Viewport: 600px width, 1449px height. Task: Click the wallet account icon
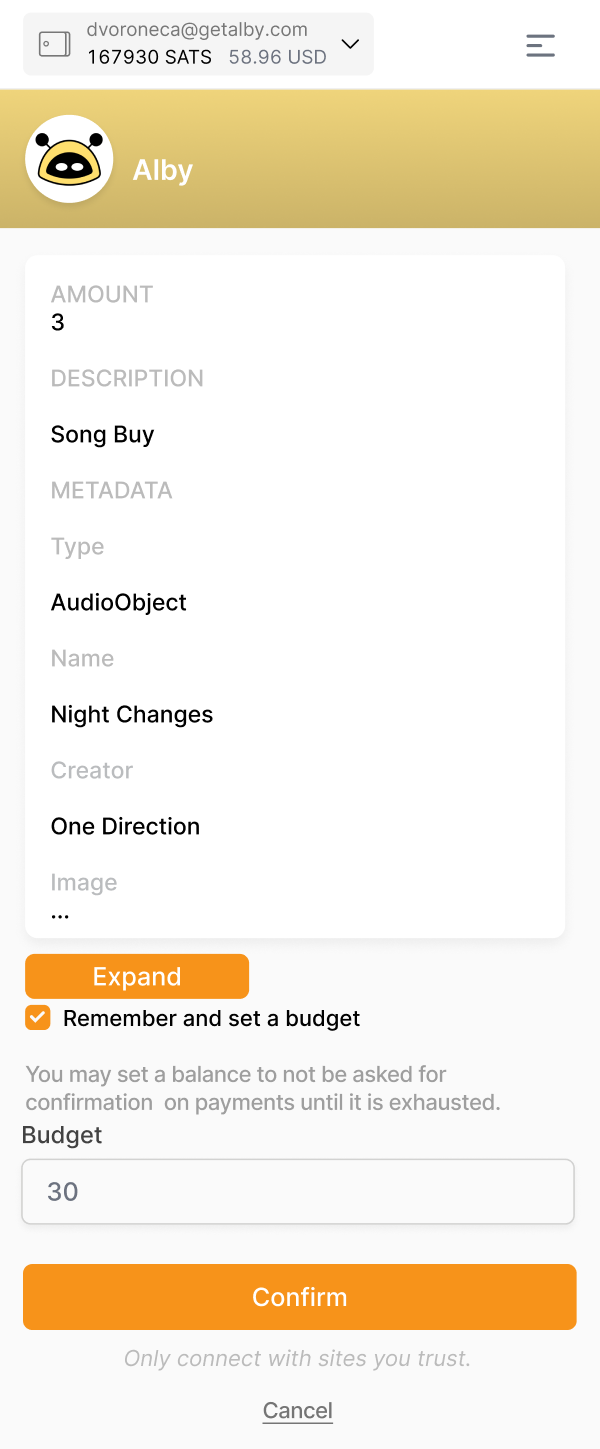[x=54, y=44]
